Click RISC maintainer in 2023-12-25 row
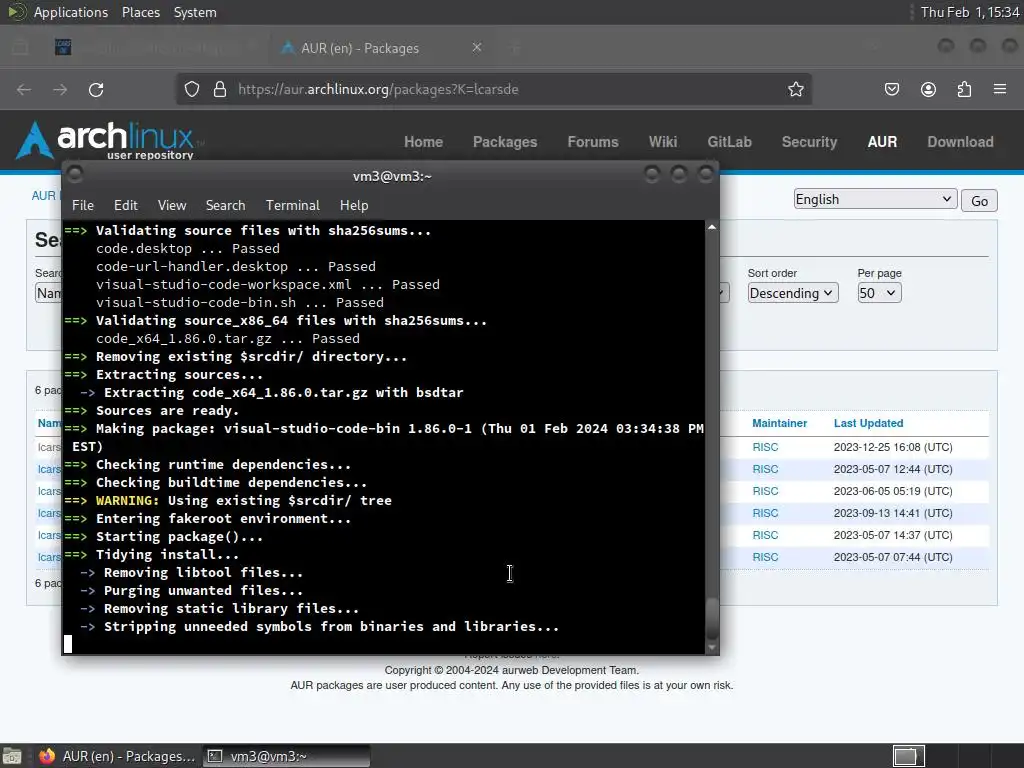The image size is (1024, 768). (x=765, y=447)
